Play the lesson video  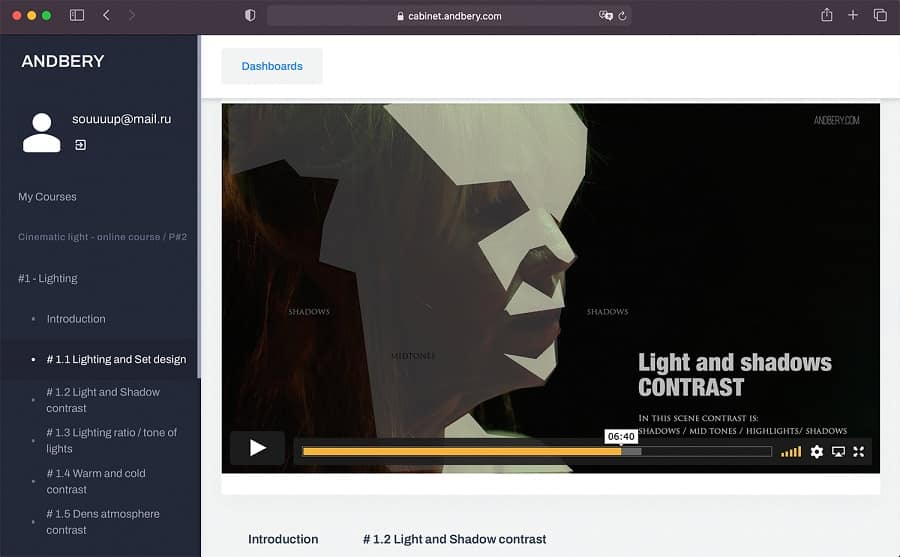click(x=258, y=448)
